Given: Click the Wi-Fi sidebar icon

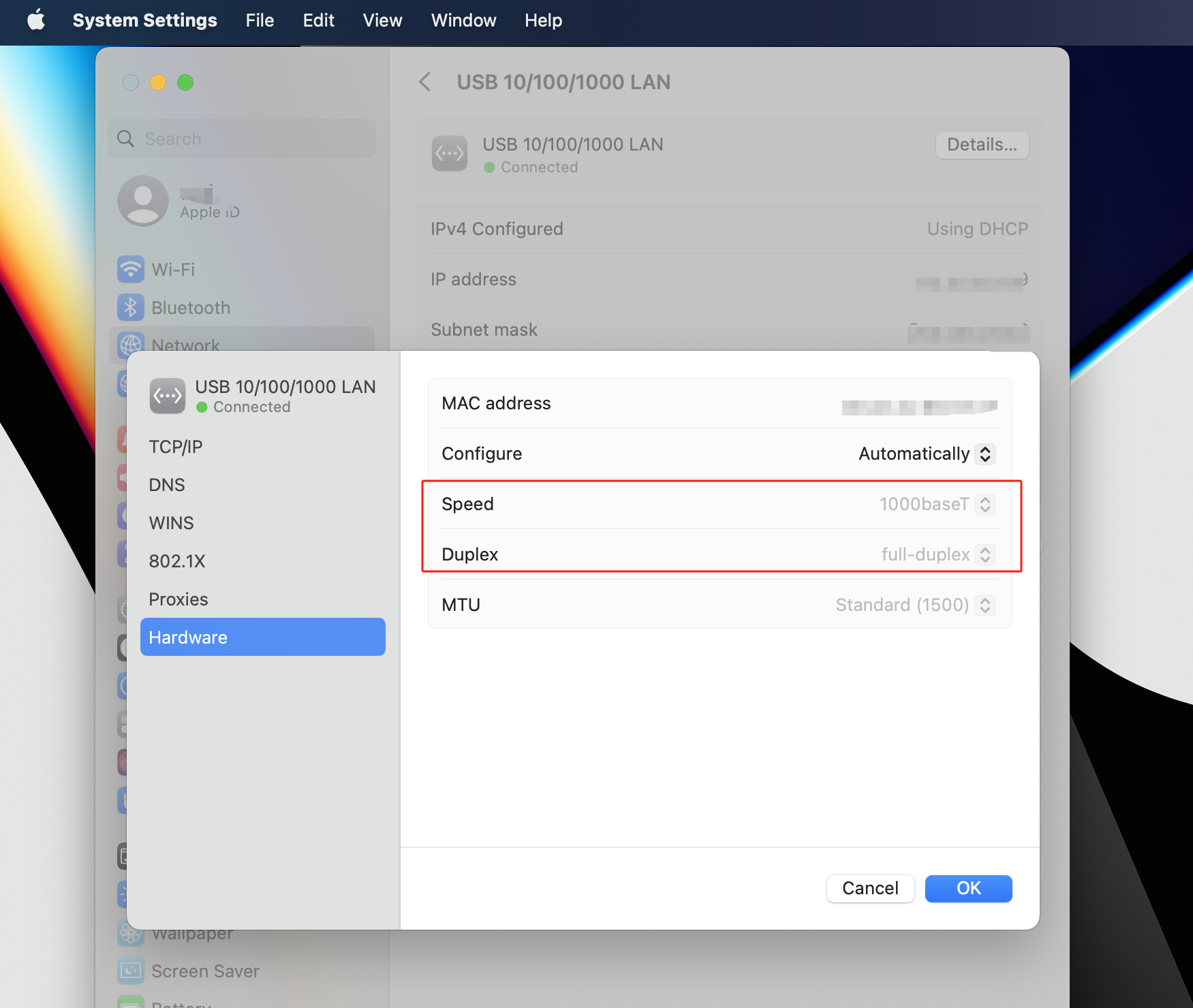Looking at the screenshot, I should [131, 270].
